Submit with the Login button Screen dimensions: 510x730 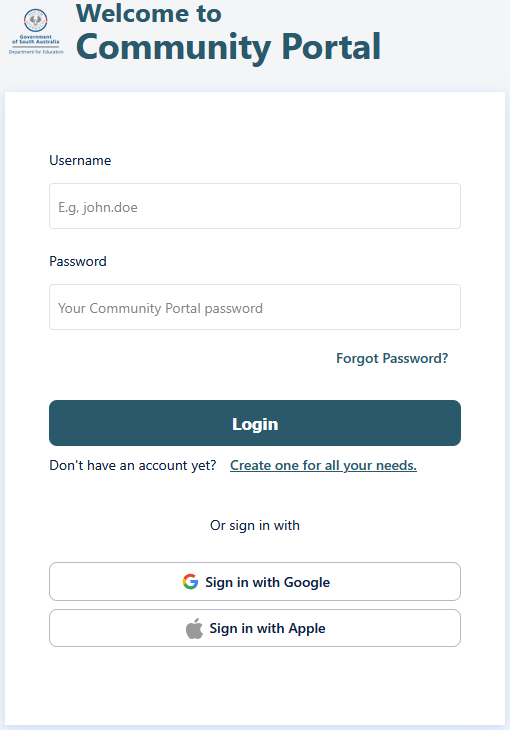[255, 423]
